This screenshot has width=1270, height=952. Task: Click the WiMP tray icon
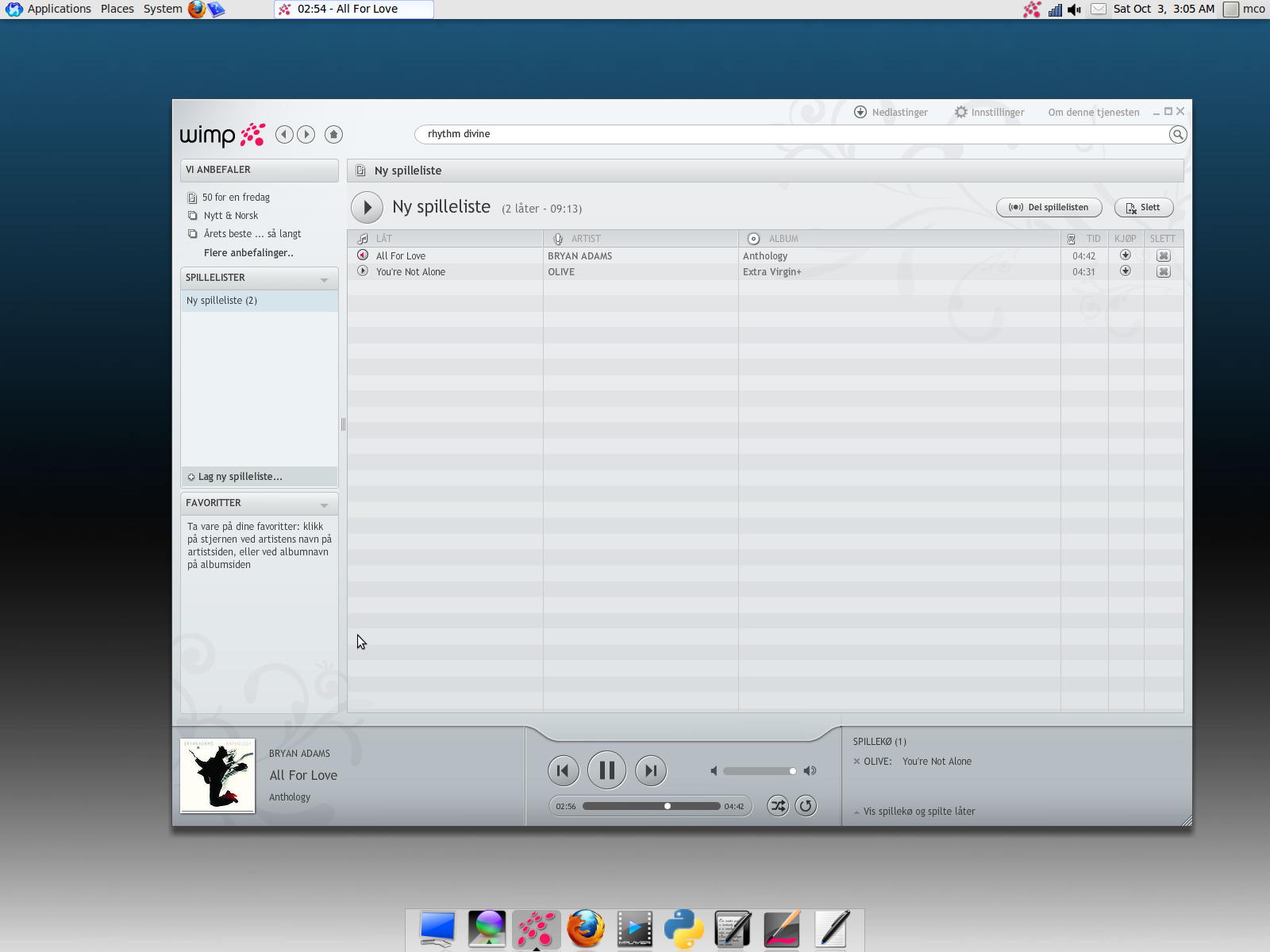click(x=1033, y=10)
